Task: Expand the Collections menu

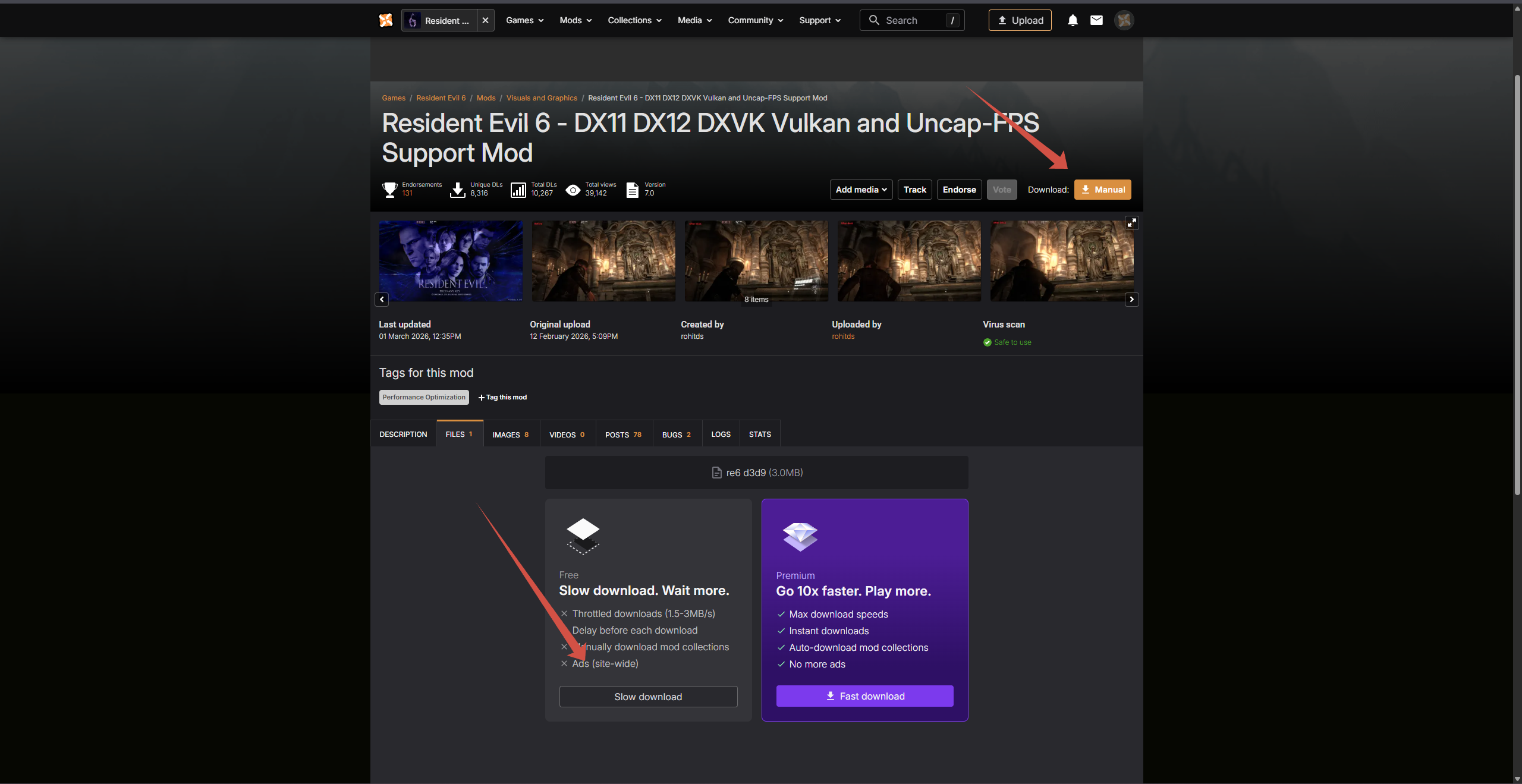Action: point(634,20)
